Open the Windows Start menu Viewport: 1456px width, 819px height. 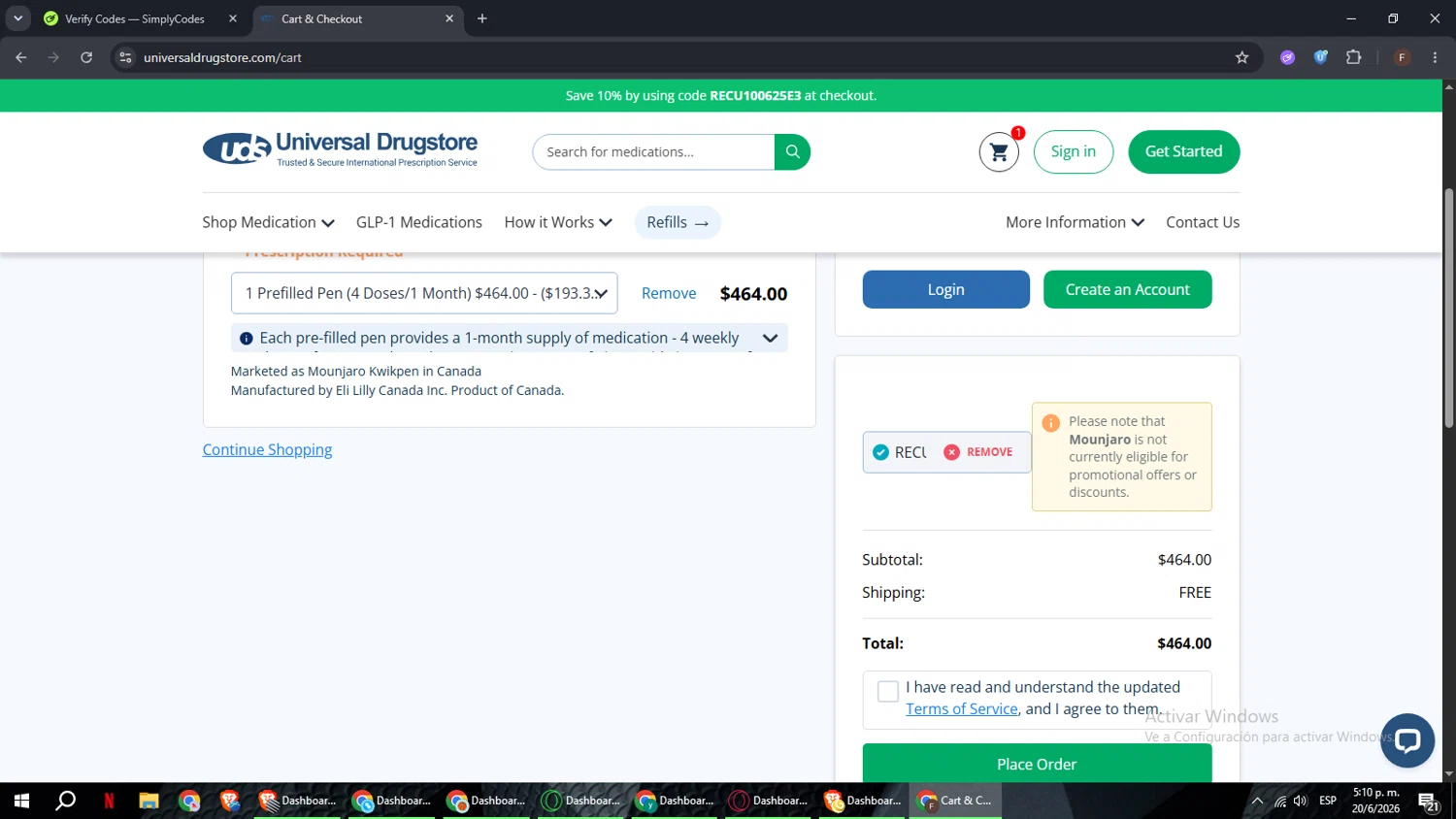[x=21, y=801]
